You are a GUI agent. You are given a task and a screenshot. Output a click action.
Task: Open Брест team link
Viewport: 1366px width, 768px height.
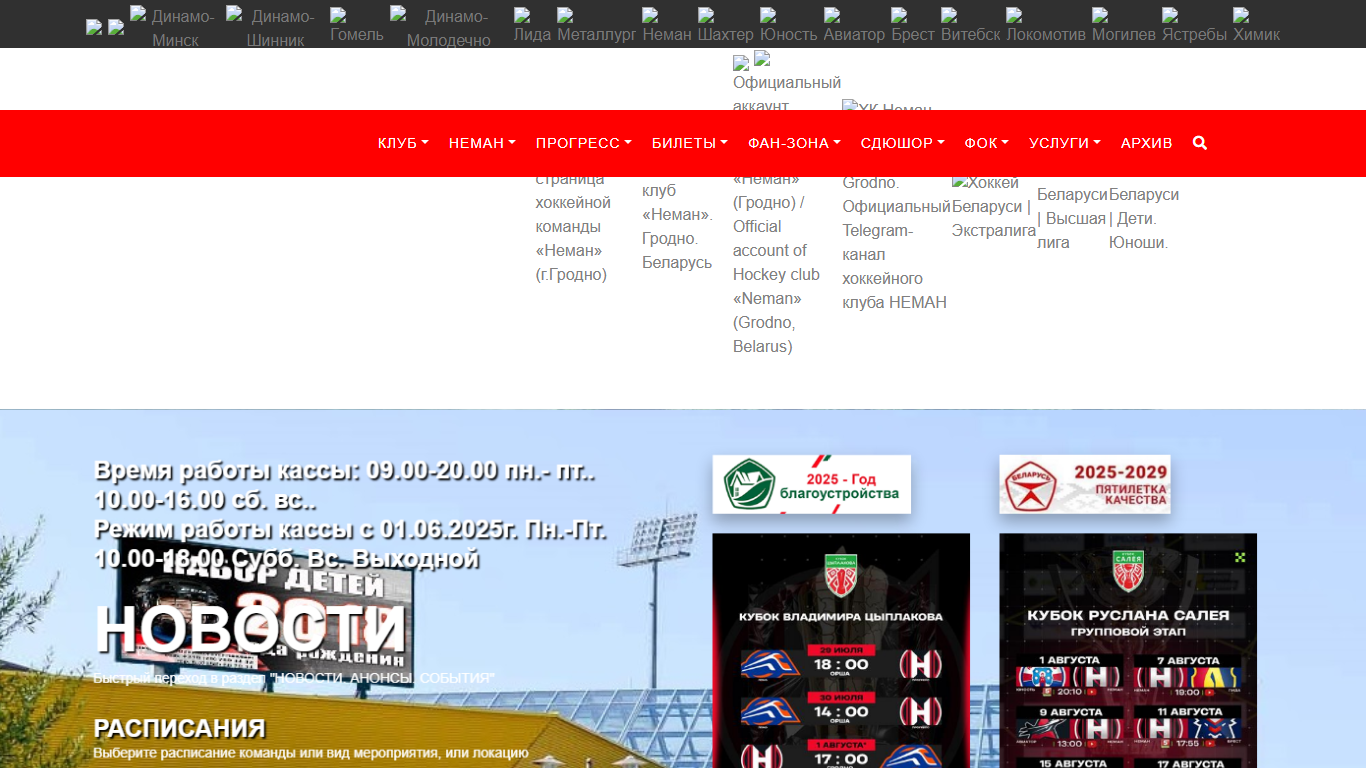coord(913,27)
